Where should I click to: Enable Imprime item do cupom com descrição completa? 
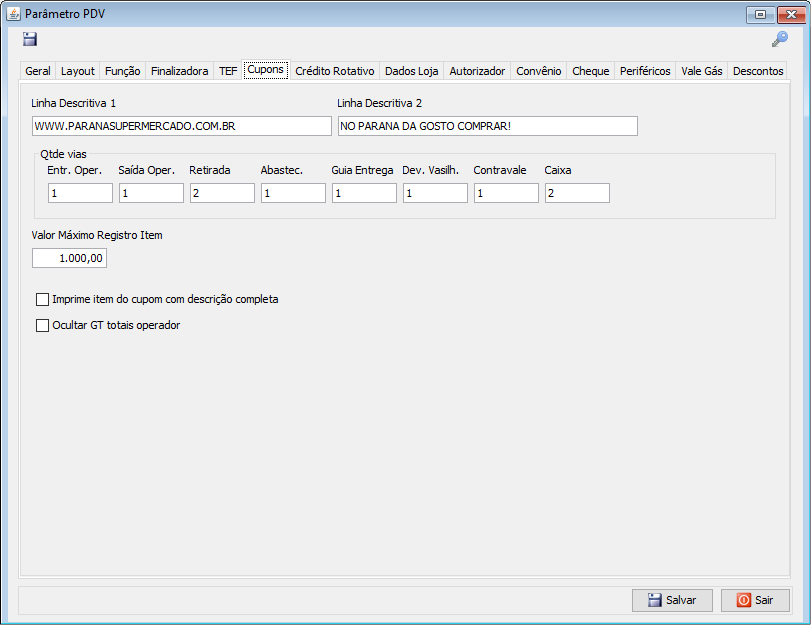(42, 299)
